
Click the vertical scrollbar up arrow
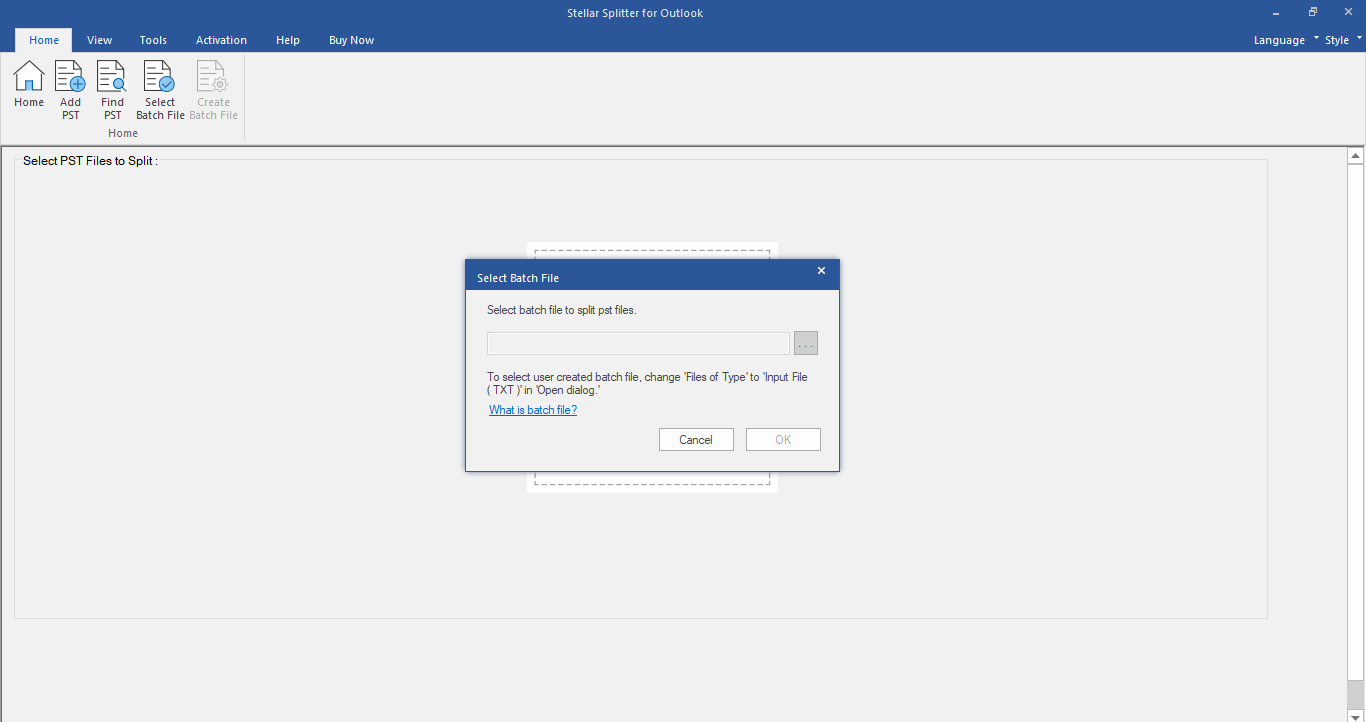coord(1356,156)
